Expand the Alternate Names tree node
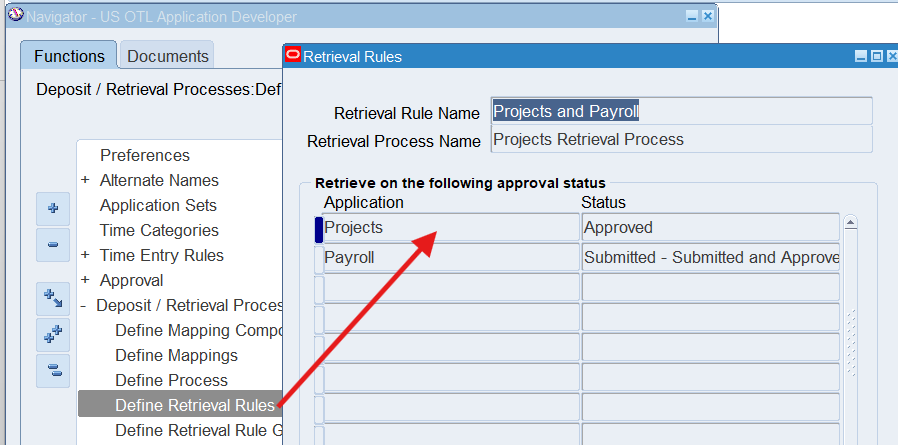This screenshot has width=898, height=445. click(85, 181)
